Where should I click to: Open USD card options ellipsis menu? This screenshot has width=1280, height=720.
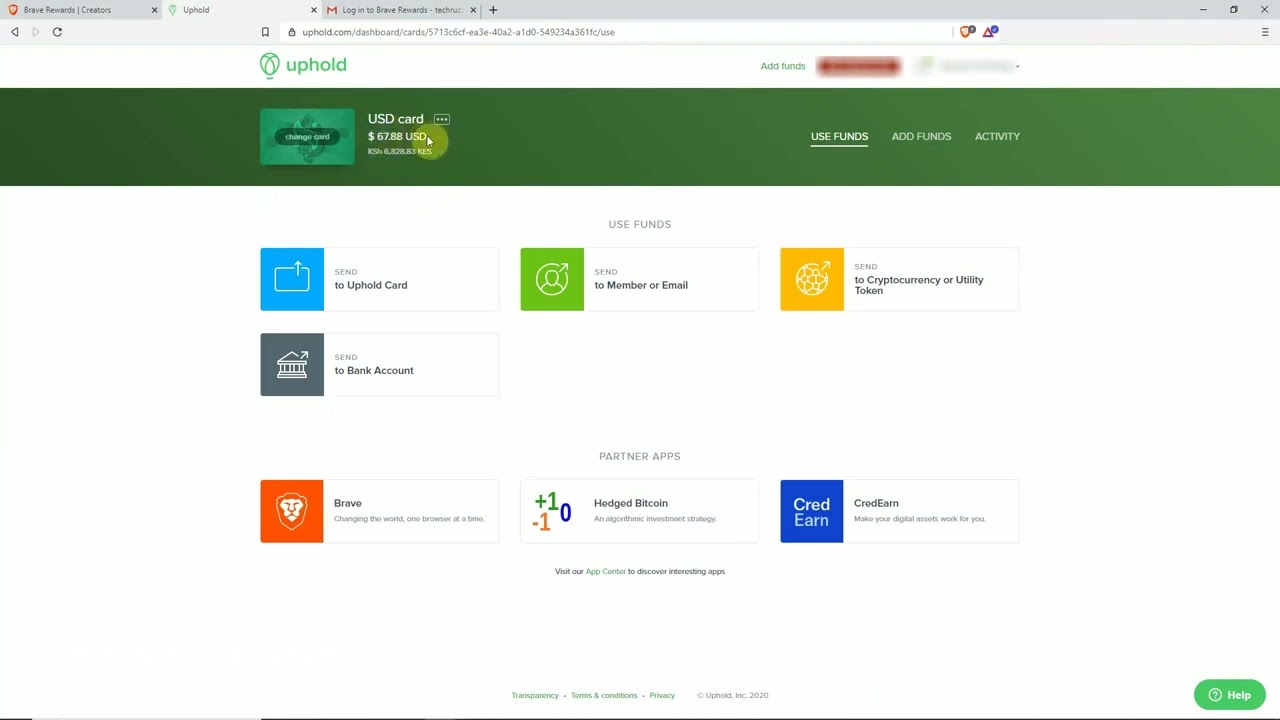coord(442,119)
